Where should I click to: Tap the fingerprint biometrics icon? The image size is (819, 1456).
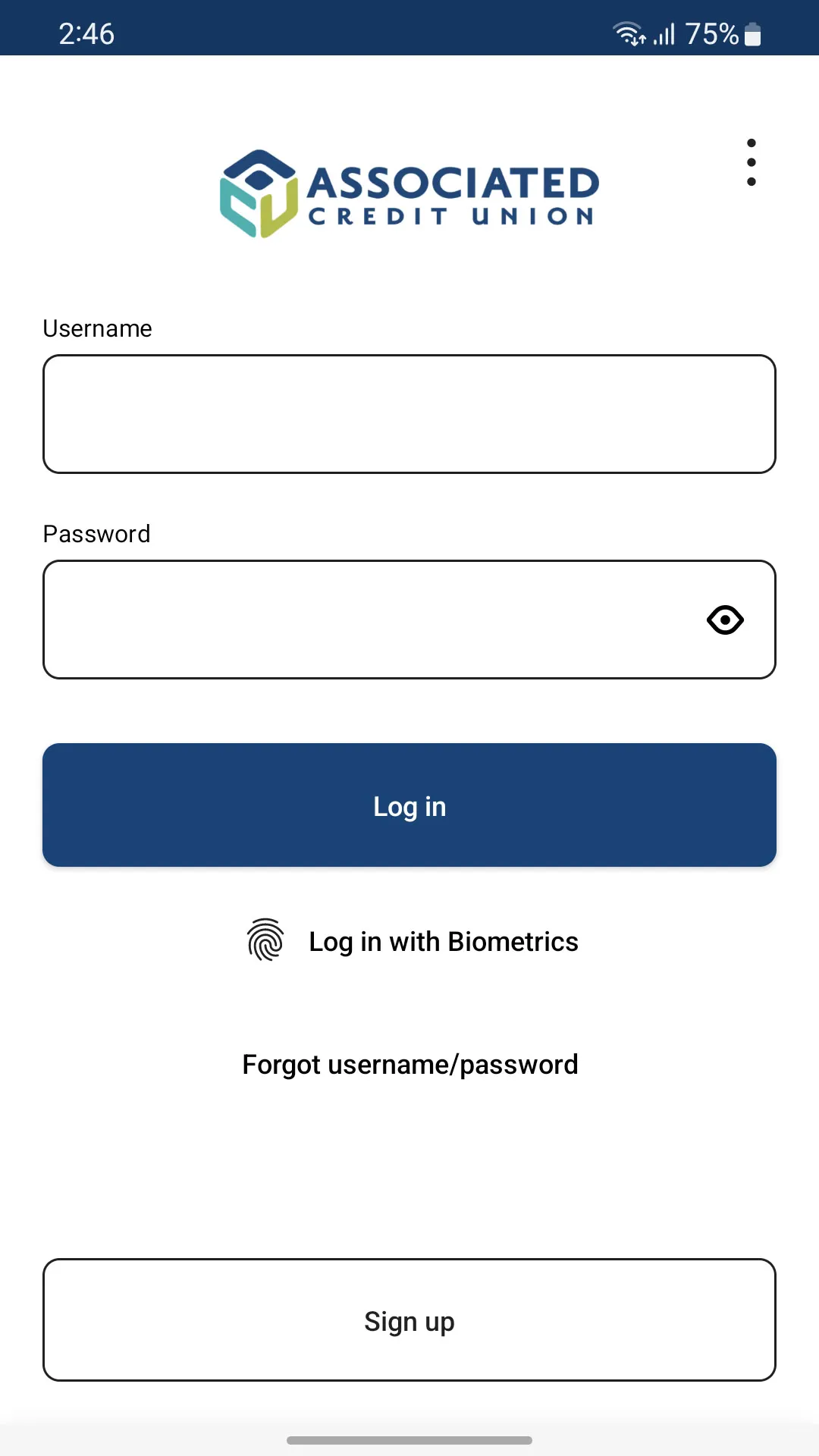coord(265,940)
